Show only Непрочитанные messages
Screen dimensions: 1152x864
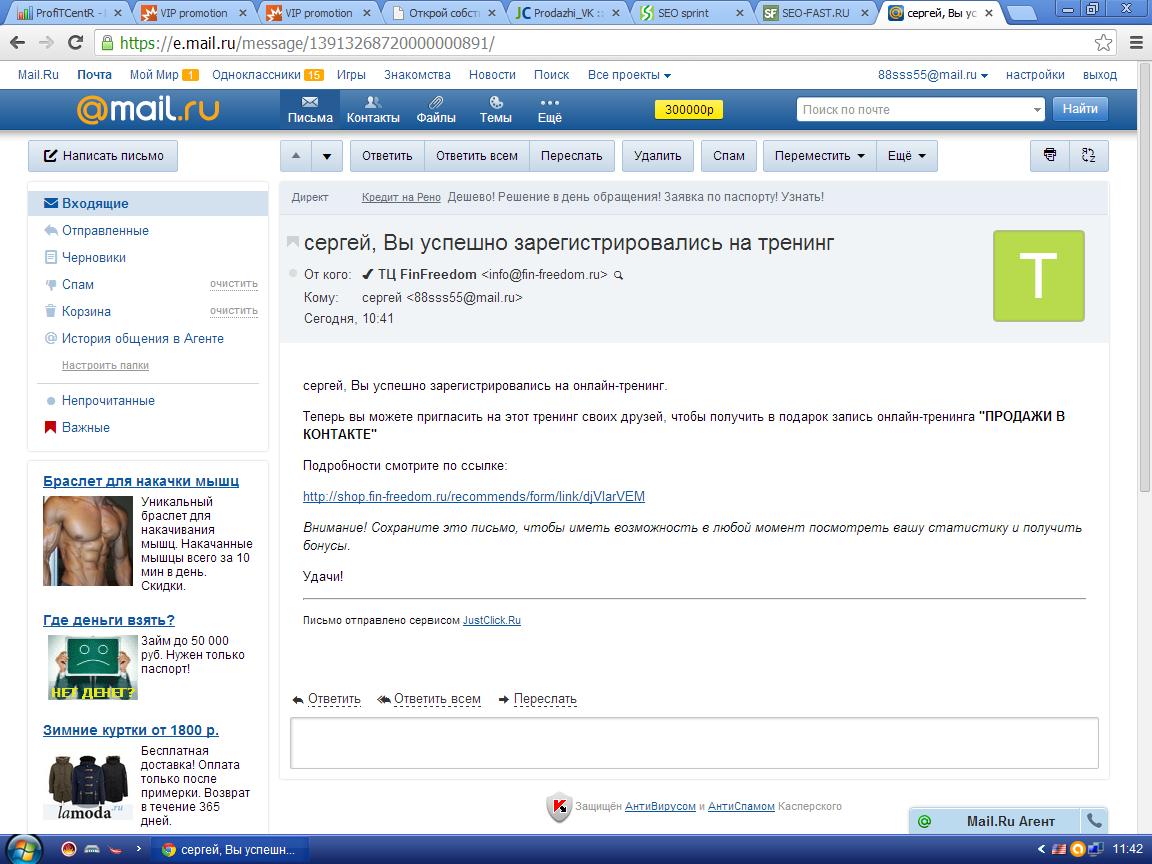tap(108, 400)
